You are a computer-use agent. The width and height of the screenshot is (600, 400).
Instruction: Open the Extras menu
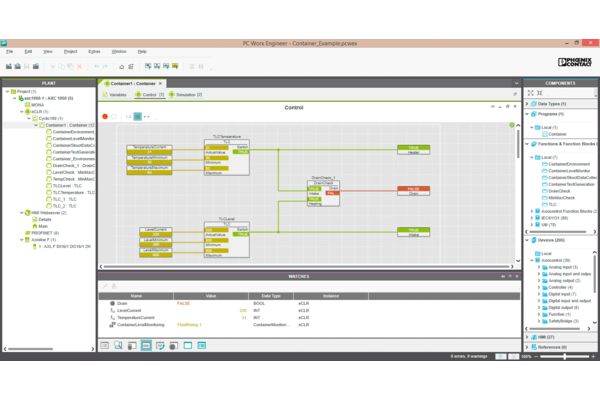point(94,52)
